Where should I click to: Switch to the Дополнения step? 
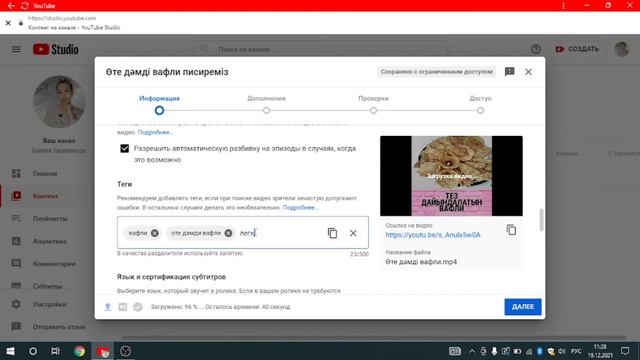266,104
